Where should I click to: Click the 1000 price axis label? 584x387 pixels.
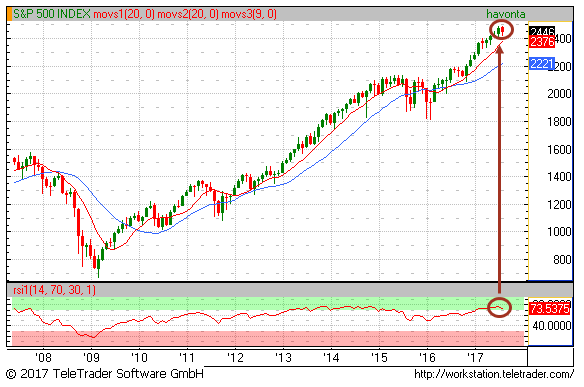559,232
